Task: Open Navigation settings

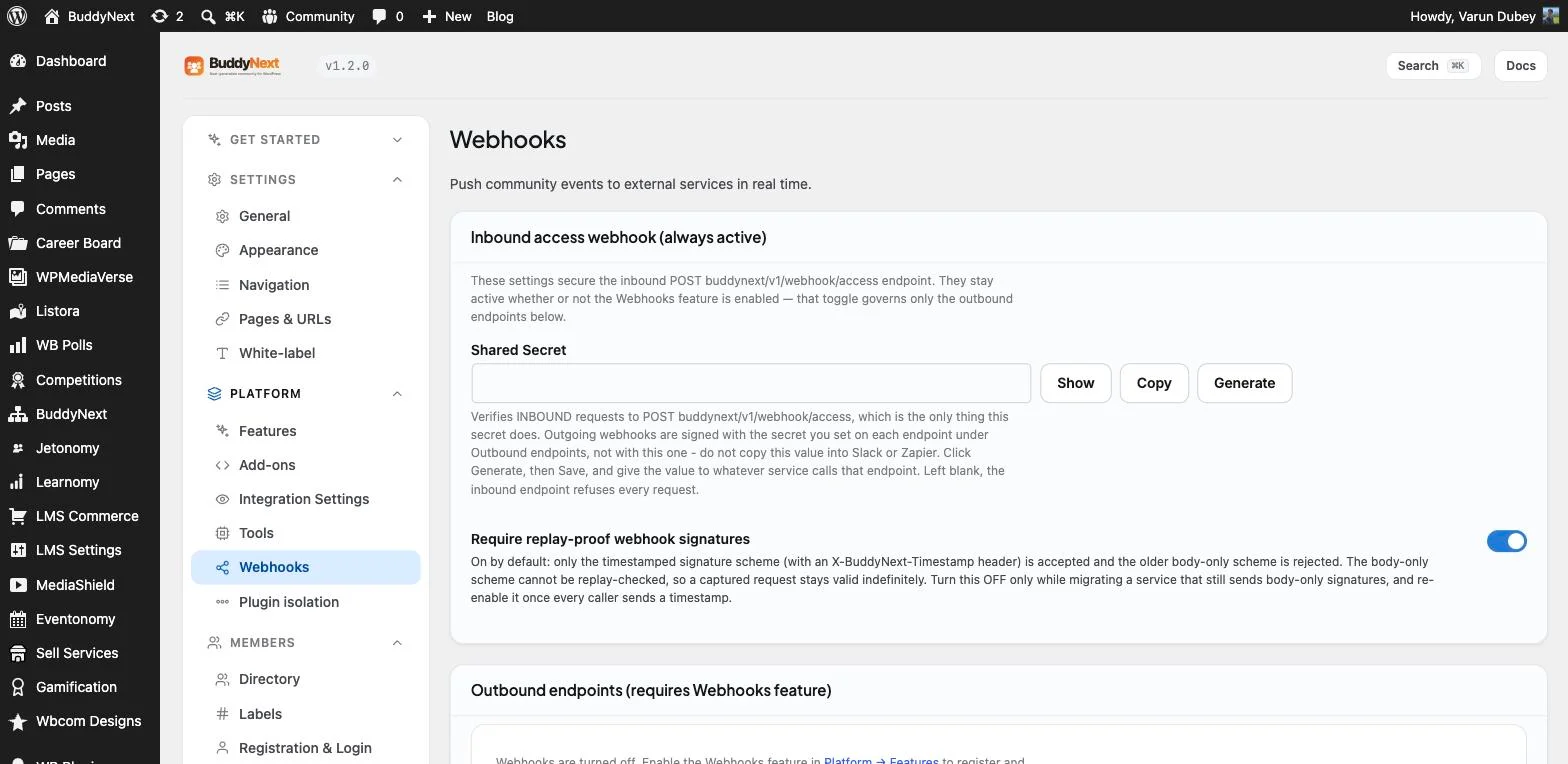Action: [x=305, y=285]
